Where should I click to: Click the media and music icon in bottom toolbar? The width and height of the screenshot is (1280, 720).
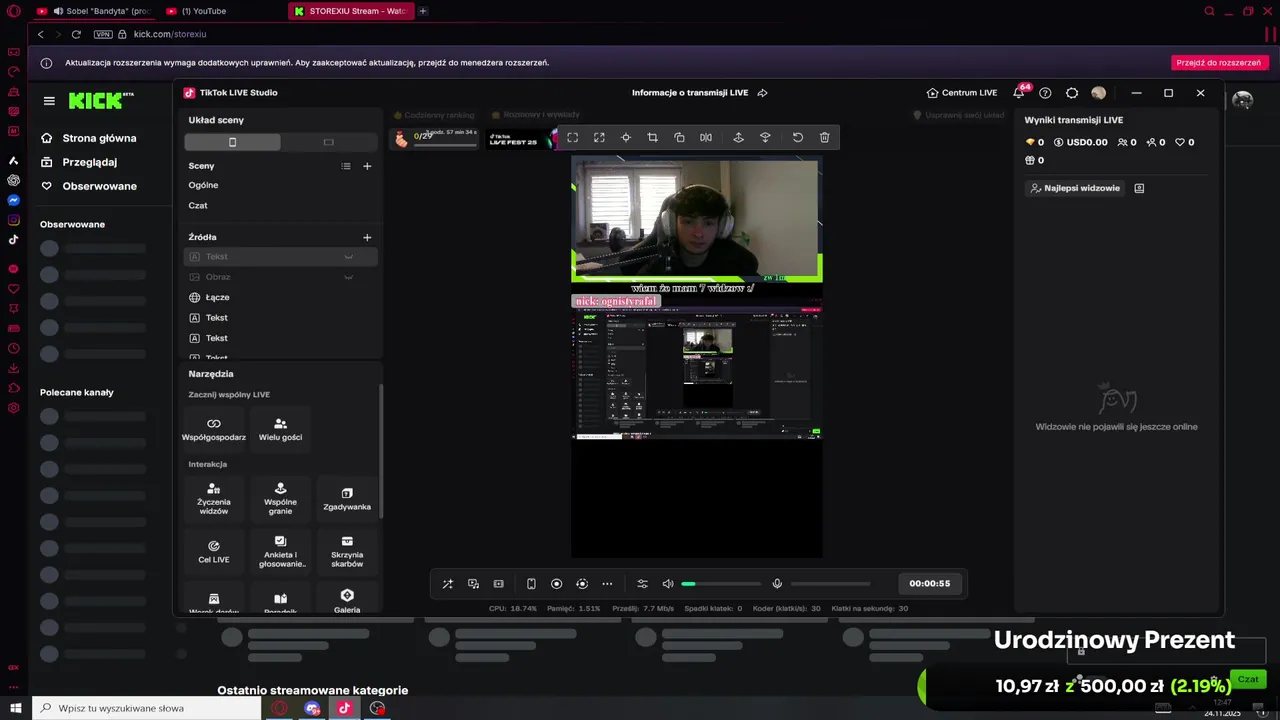click(x=473, y=584)
